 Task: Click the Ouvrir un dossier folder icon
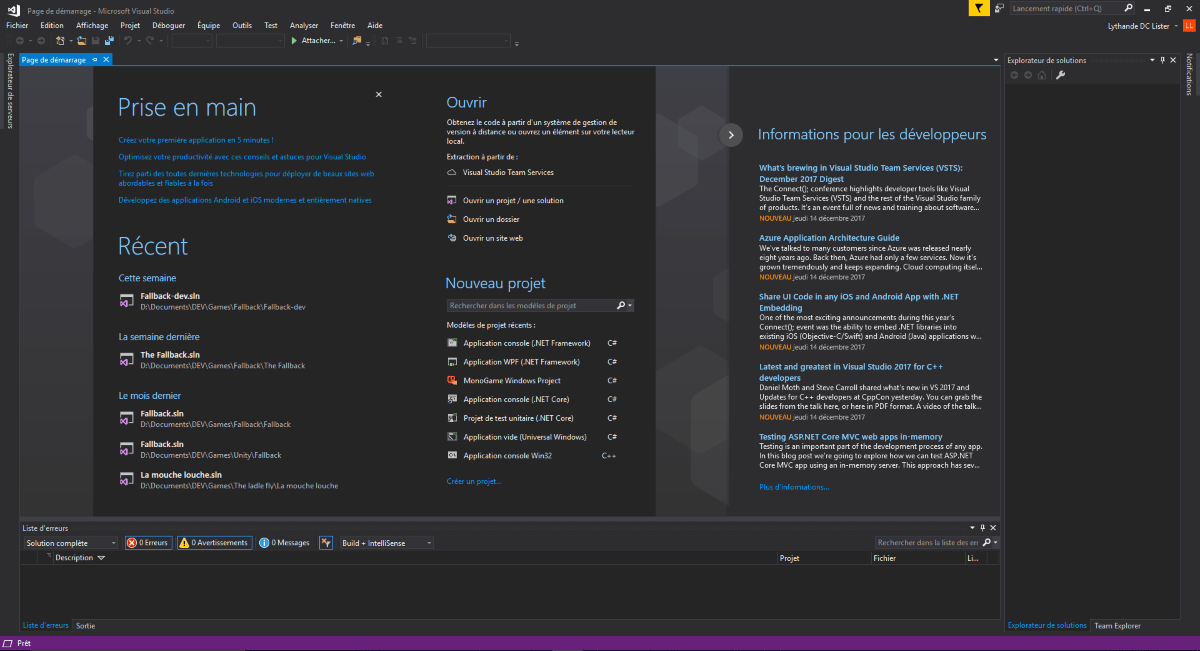point(452,219)
